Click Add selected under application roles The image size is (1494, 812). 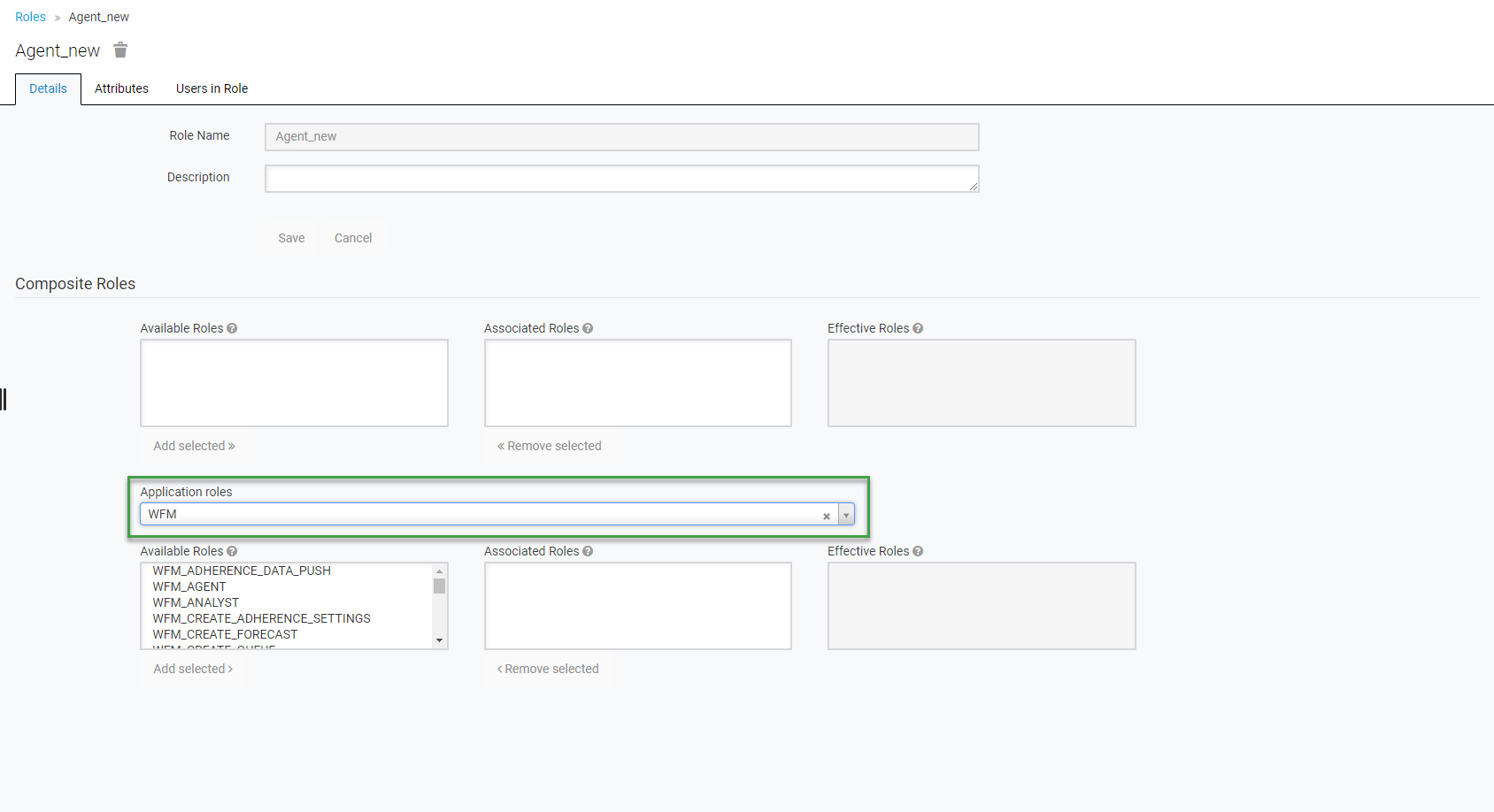point(193,669)
